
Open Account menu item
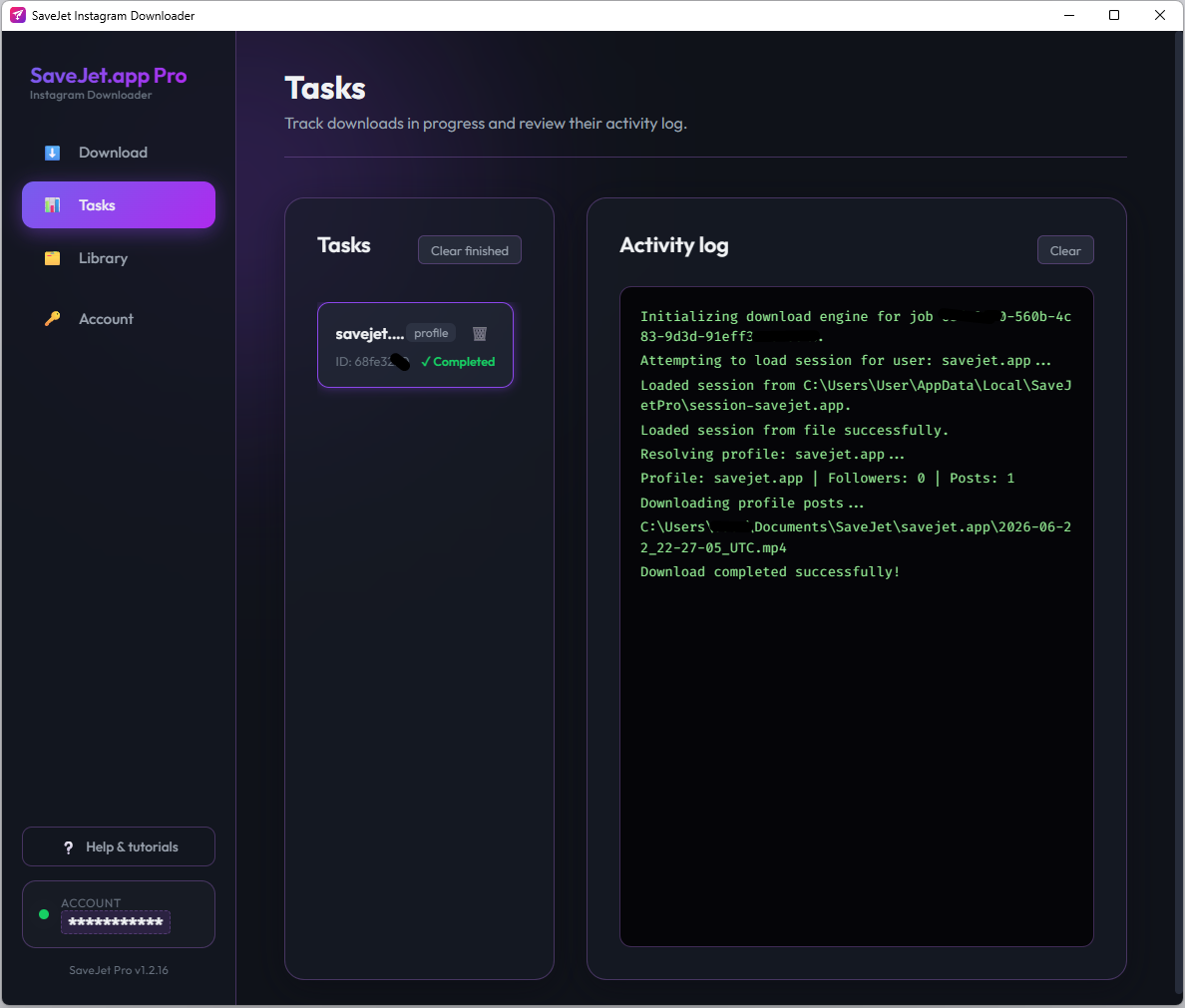point(119,319)
